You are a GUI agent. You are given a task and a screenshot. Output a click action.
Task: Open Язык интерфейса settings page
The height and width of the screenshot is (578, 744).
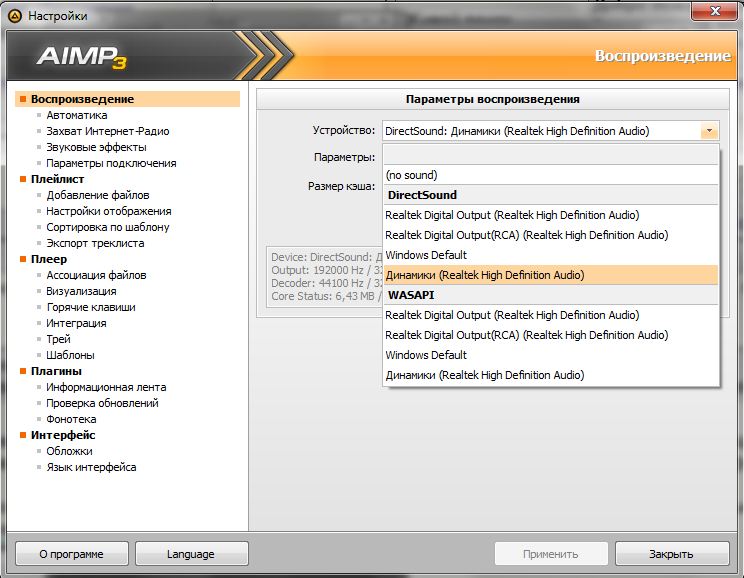tap(91, 467)
